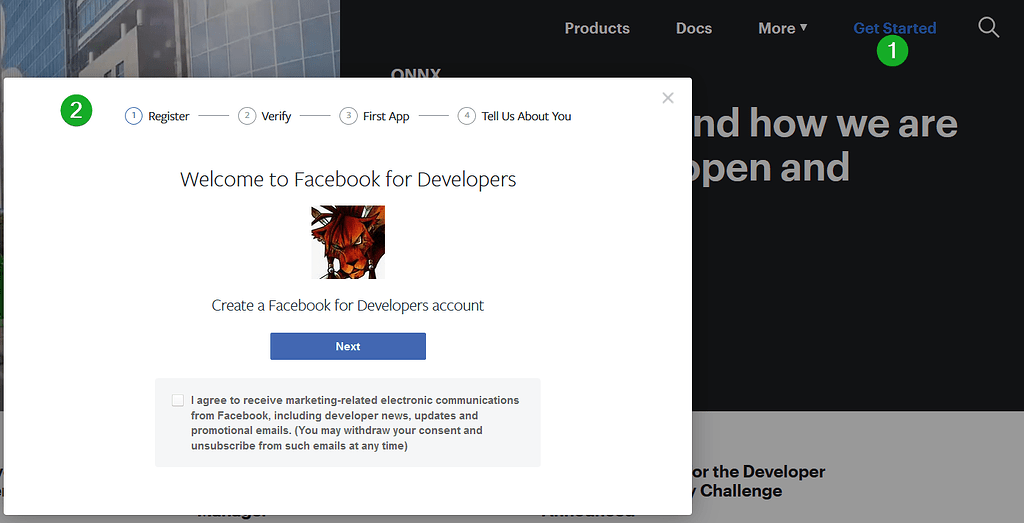Image resolution: width=1024 pixels, height=523 pixels.
Task: Click the Next button
Action: (348, 346)
